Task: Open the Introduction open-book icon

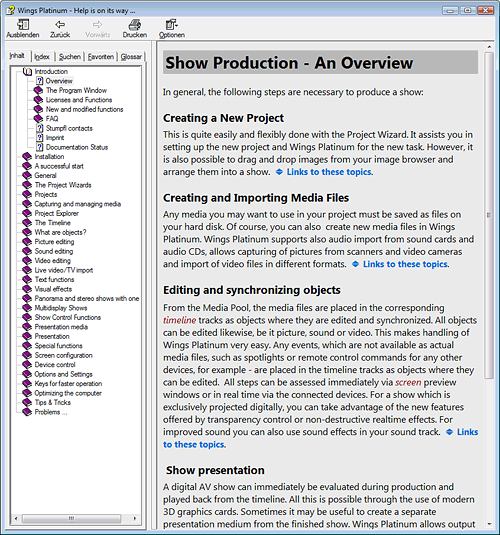Action: pyautogui.click(x=27, y=72)
